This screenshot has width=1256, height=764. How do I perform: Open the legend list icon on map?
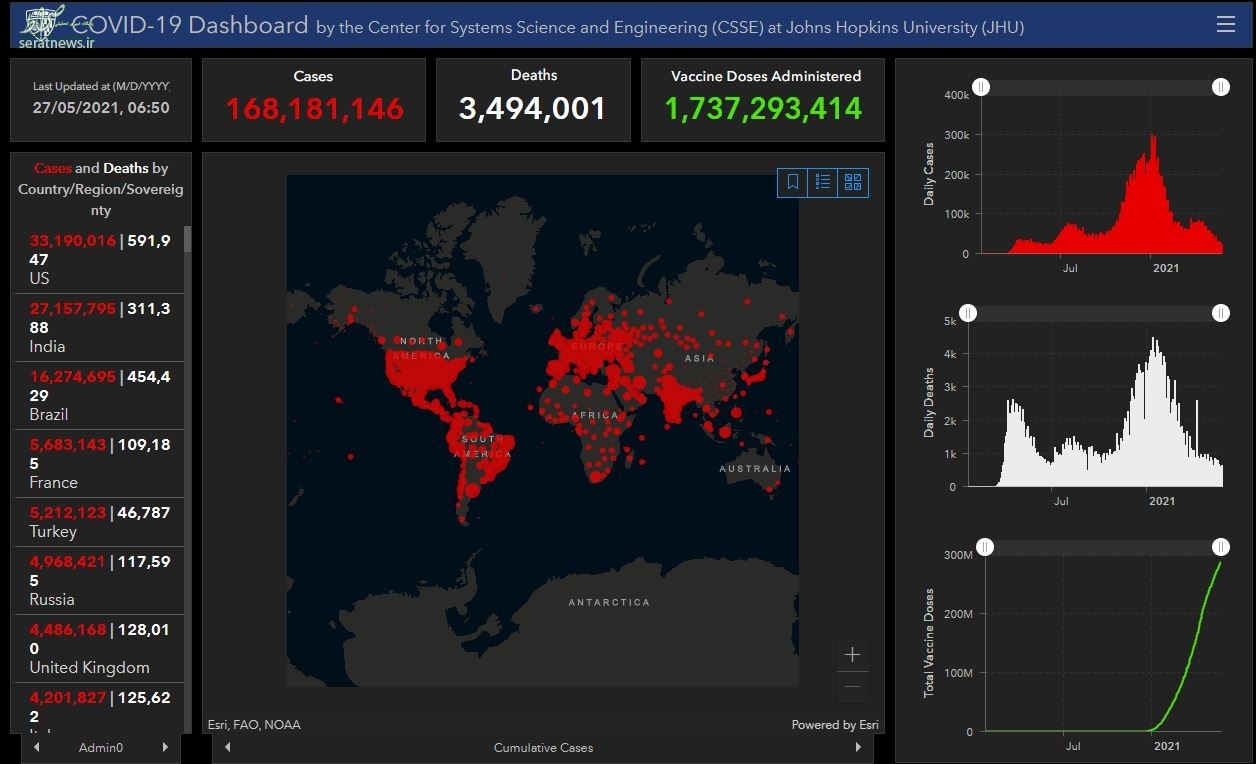(823, 182)
